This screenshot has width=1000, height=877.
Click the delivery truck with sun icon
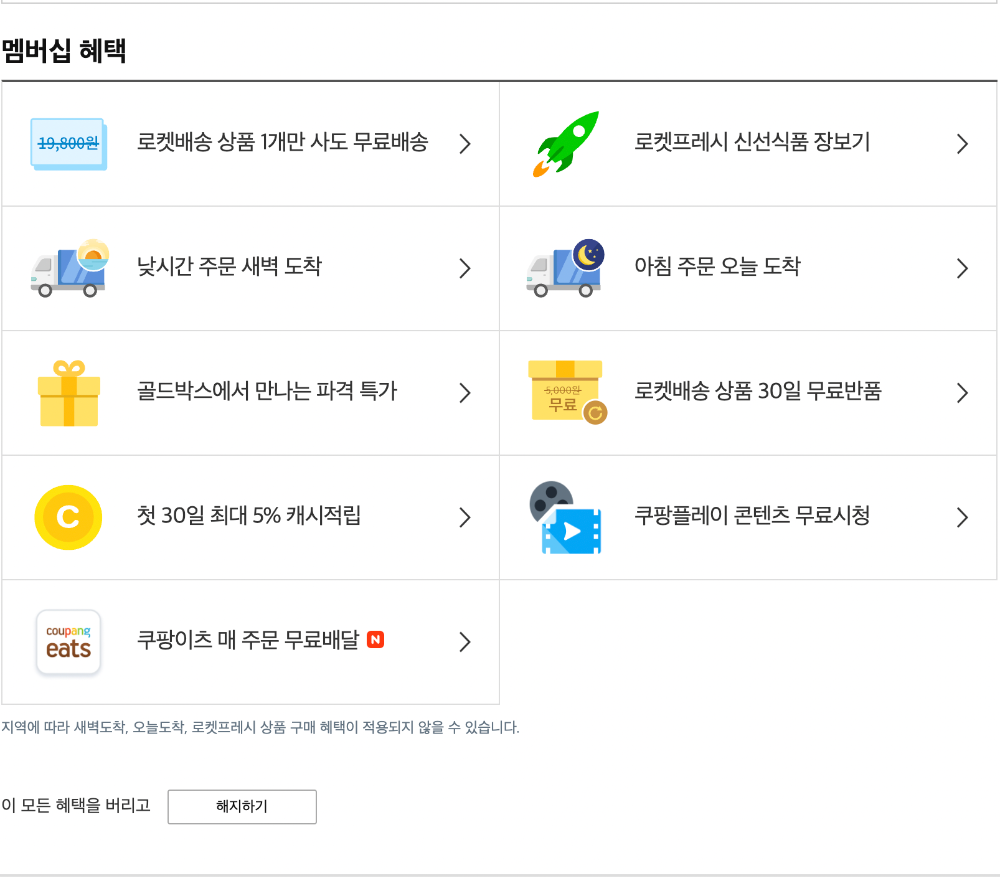pyautogui.click(x=70, y=269)
